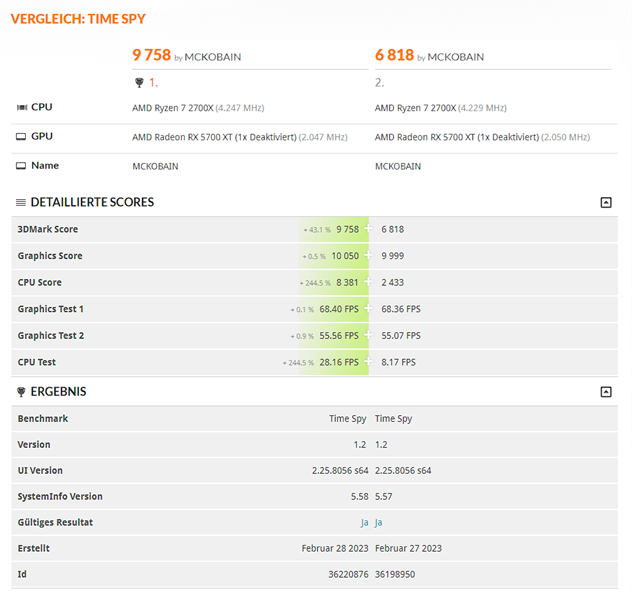This screenshot has height=593, width=632.
Task: Click the CPU chip icon
Action: pyautogui.click(x=21, y=107)
